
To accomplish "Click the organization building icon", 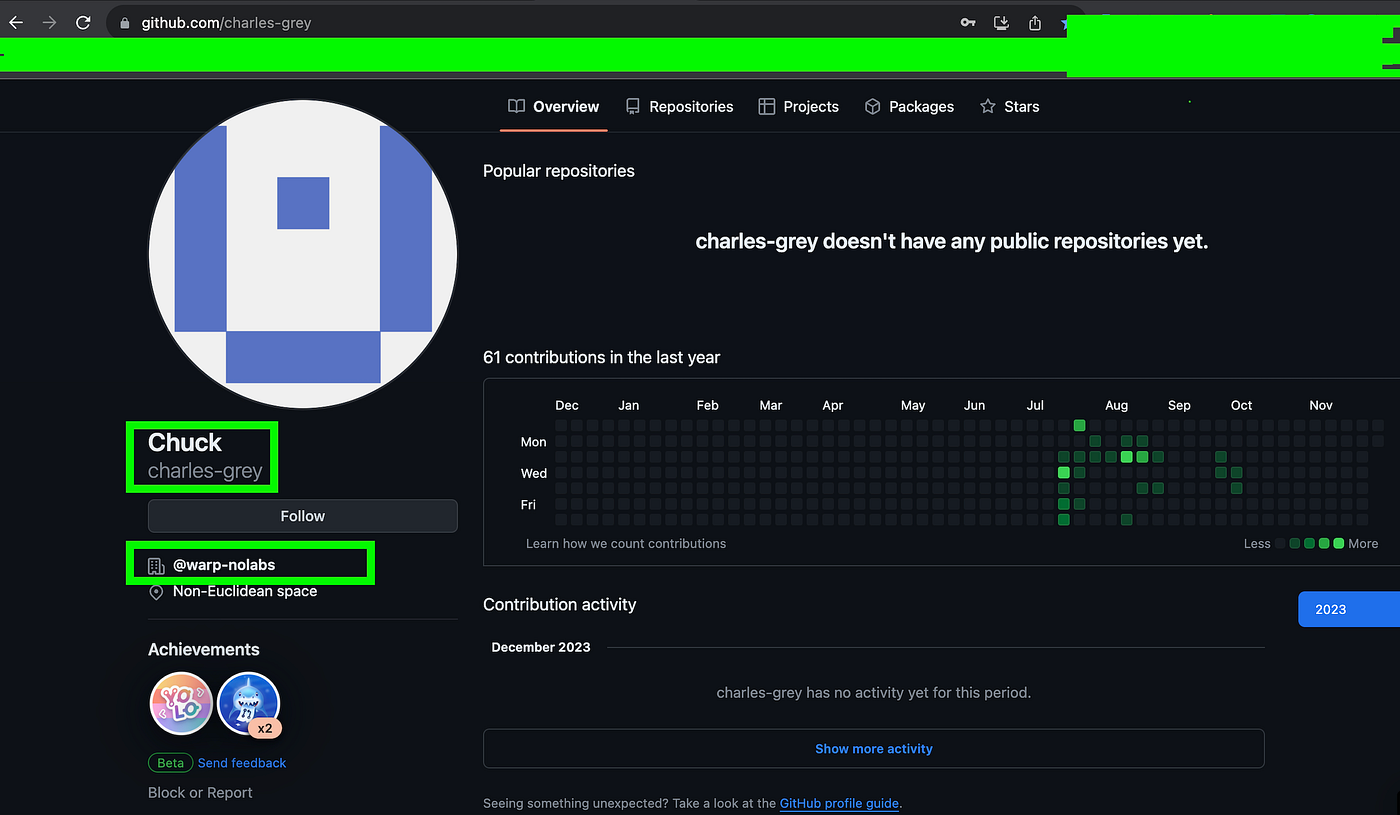I will [156, 566].
